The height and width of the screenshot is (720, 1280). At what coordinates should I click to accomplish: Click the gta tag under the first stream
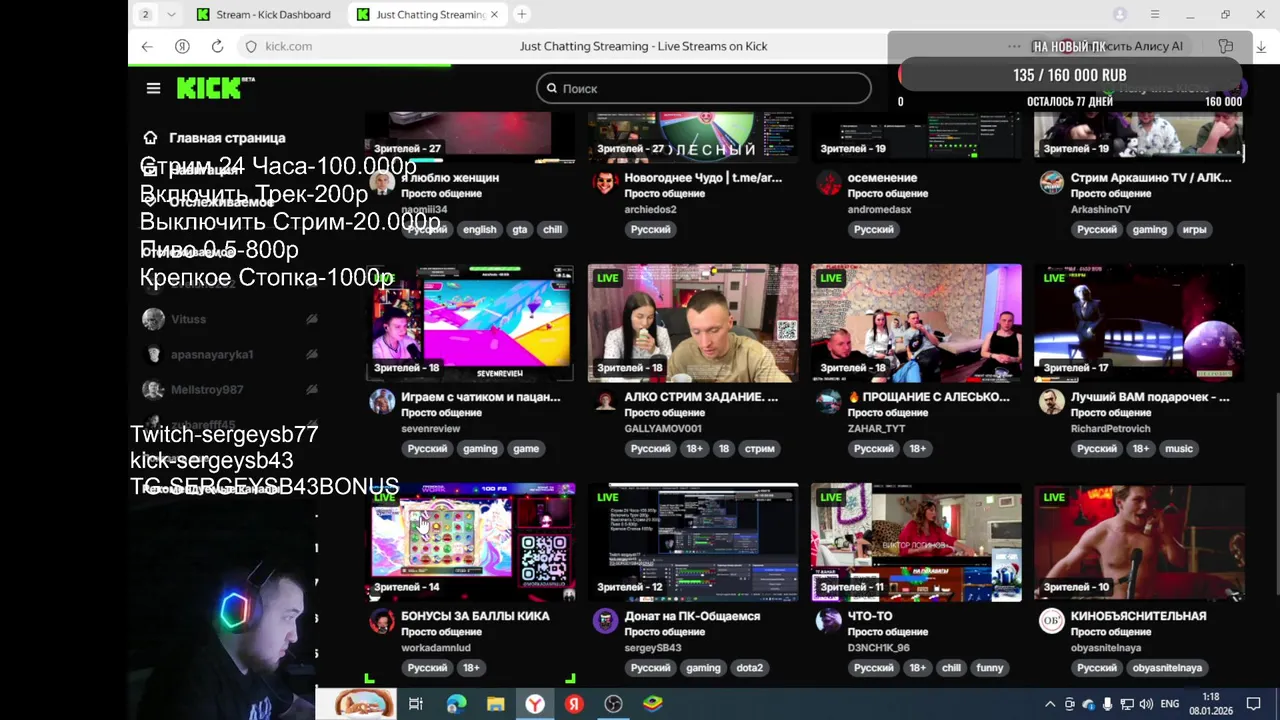(x=520, y=229)
